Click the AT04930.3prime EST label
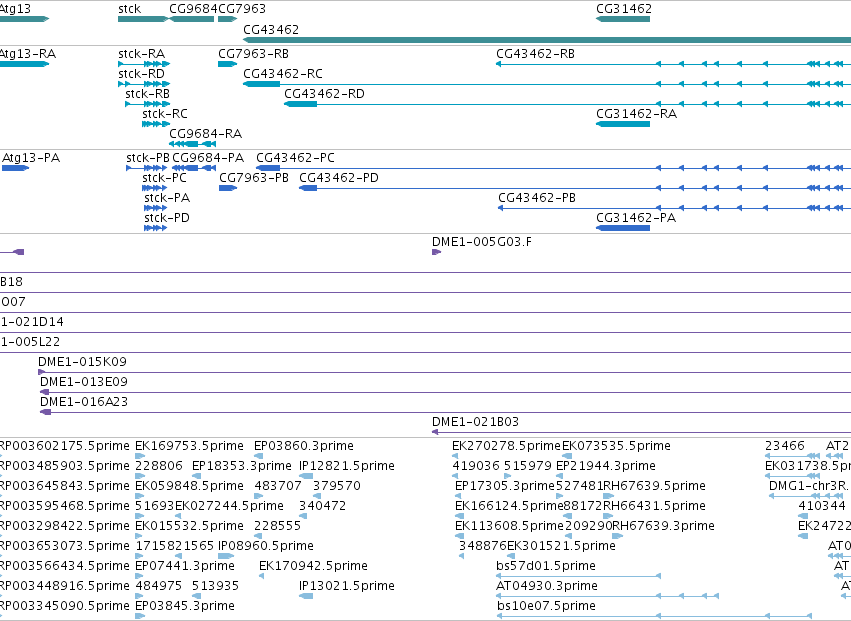 click(547, 587)
